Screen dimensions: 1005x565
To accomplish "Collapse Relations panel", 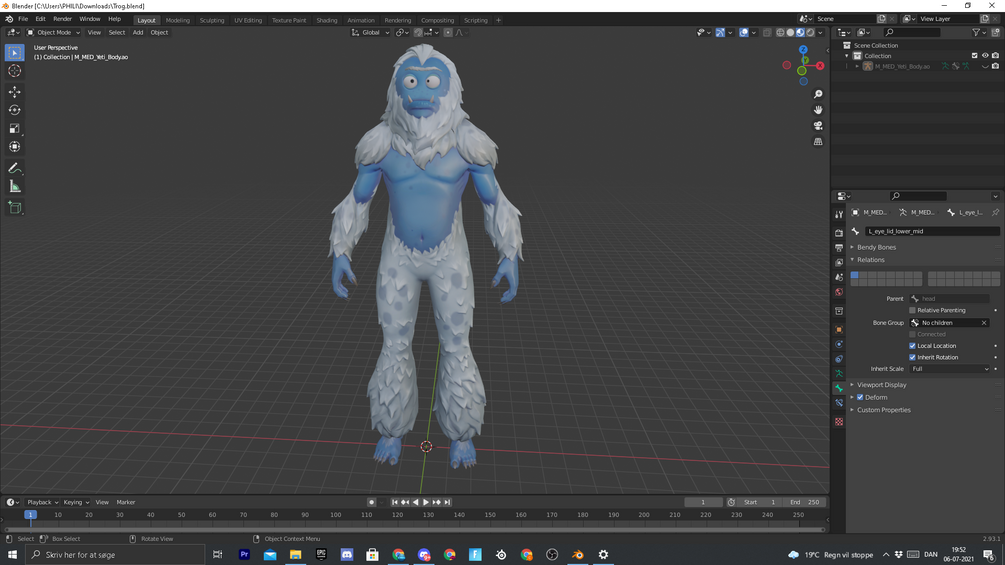I will (870, 260).
